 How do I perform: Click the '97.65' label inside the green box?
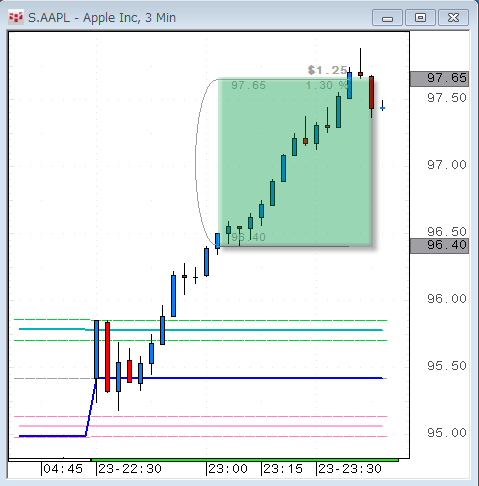[x=249, y=85]
